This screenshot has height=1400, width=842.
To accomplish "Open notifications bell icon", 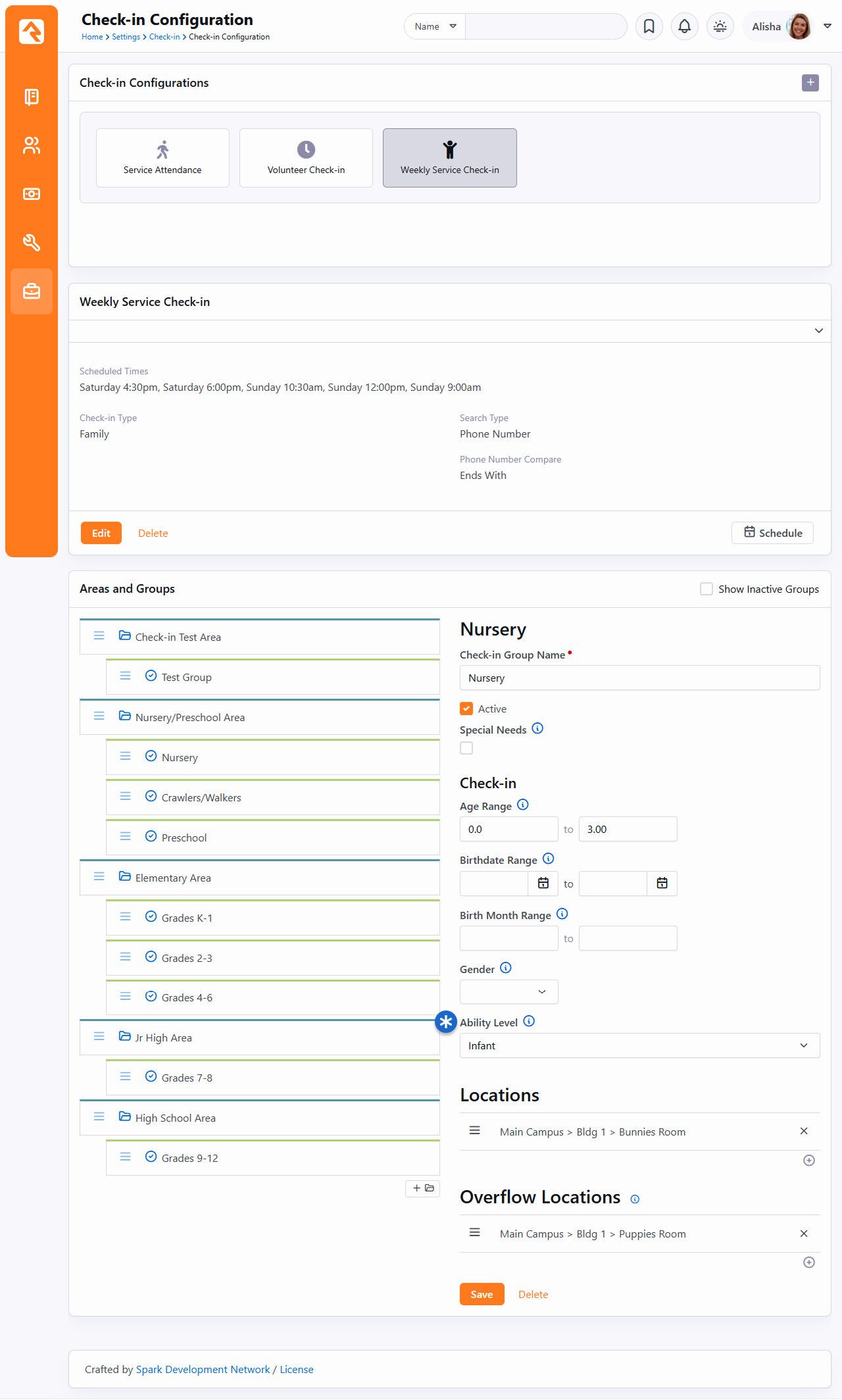I will 684,26.
